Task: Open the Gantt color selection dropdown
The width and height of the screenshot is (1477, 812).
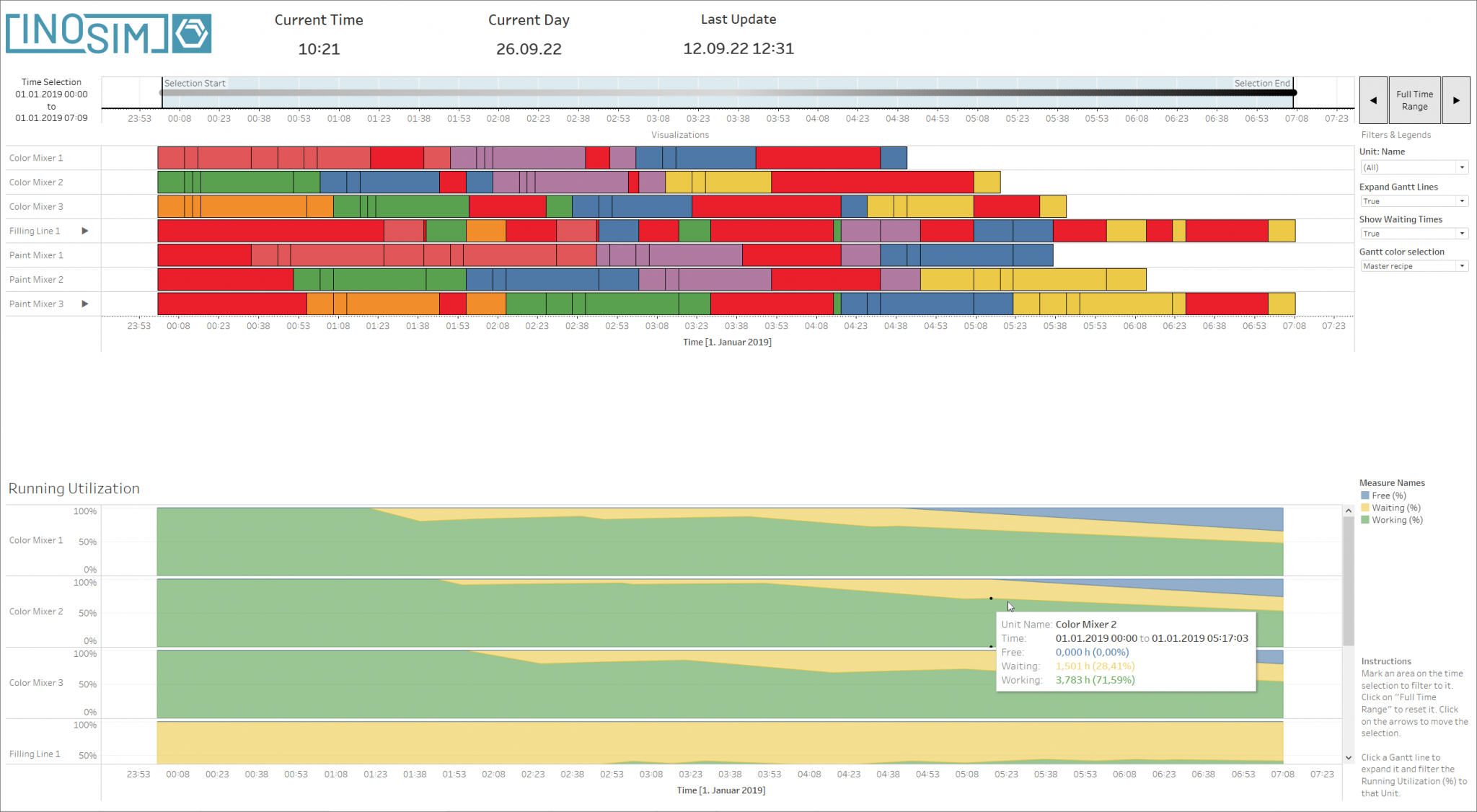Action: point(1414,266)
